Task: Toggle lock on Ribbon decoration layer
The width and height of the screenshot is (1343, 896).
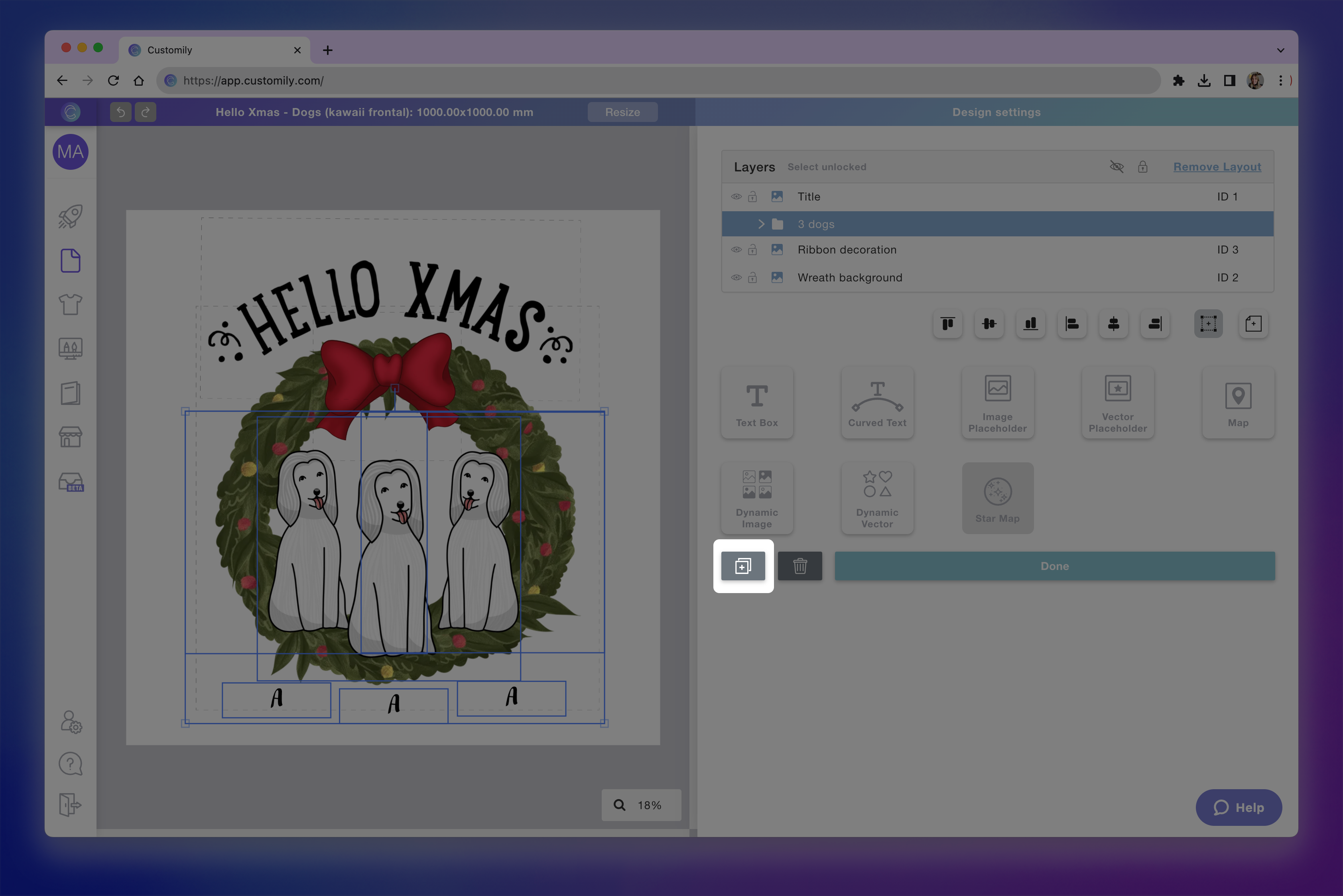Action: pos(752,250)
